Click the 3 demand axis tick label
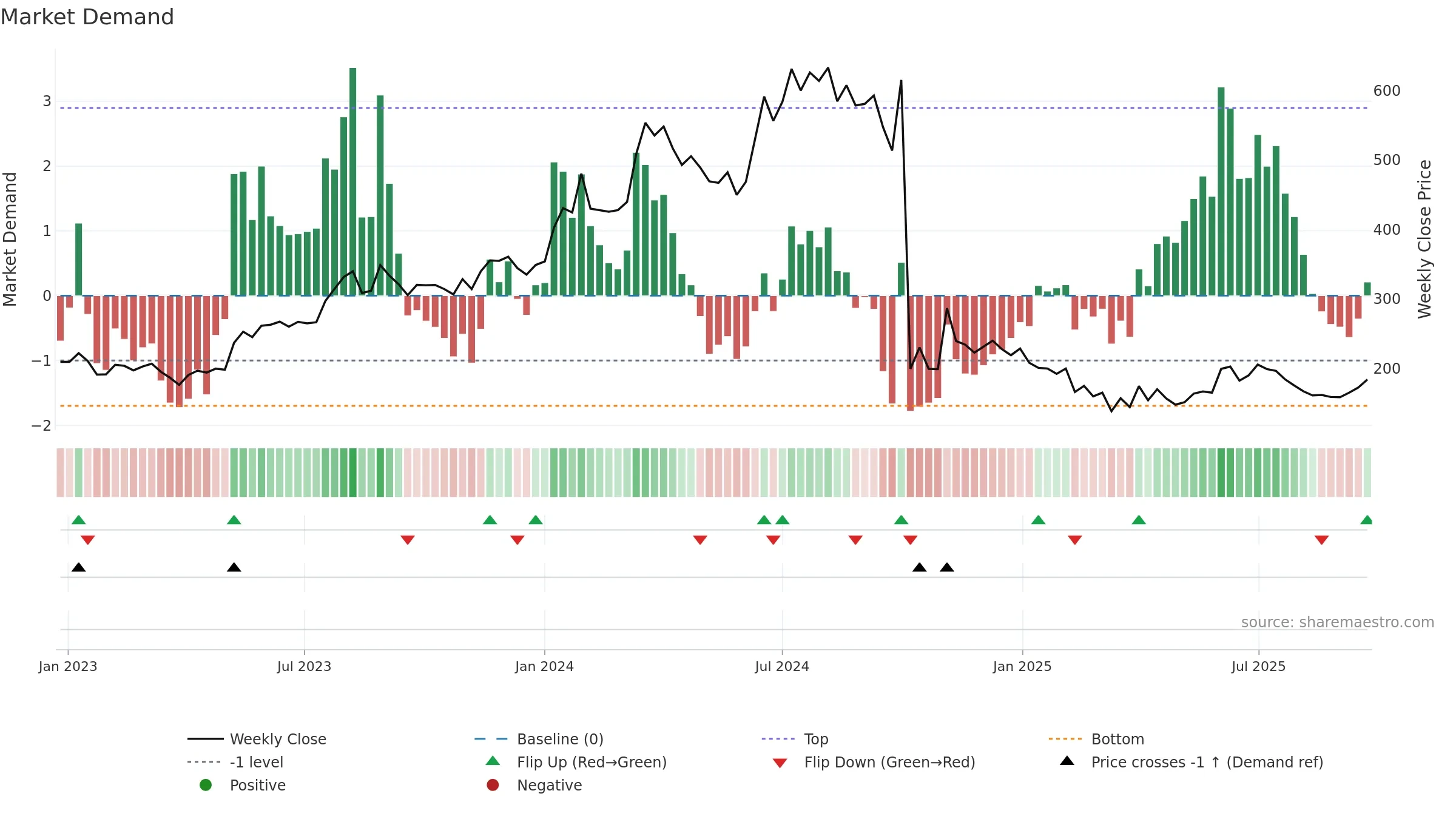The image size is (1456, 819). pos(47,101)
